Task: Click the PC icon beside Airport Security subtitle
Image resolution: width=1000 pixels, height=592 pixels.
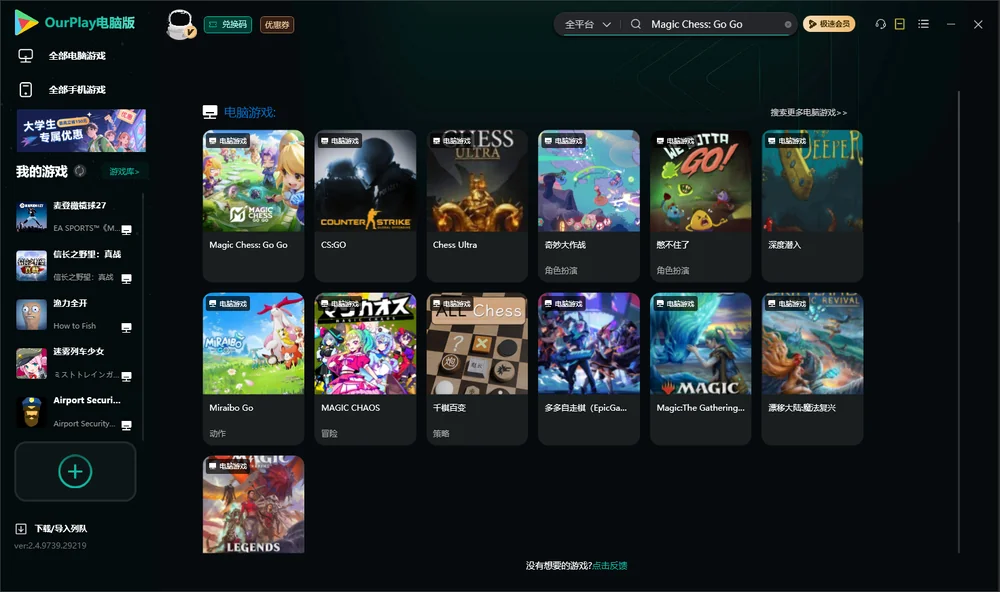Action: pyautogui.click(x=126, y=426)
